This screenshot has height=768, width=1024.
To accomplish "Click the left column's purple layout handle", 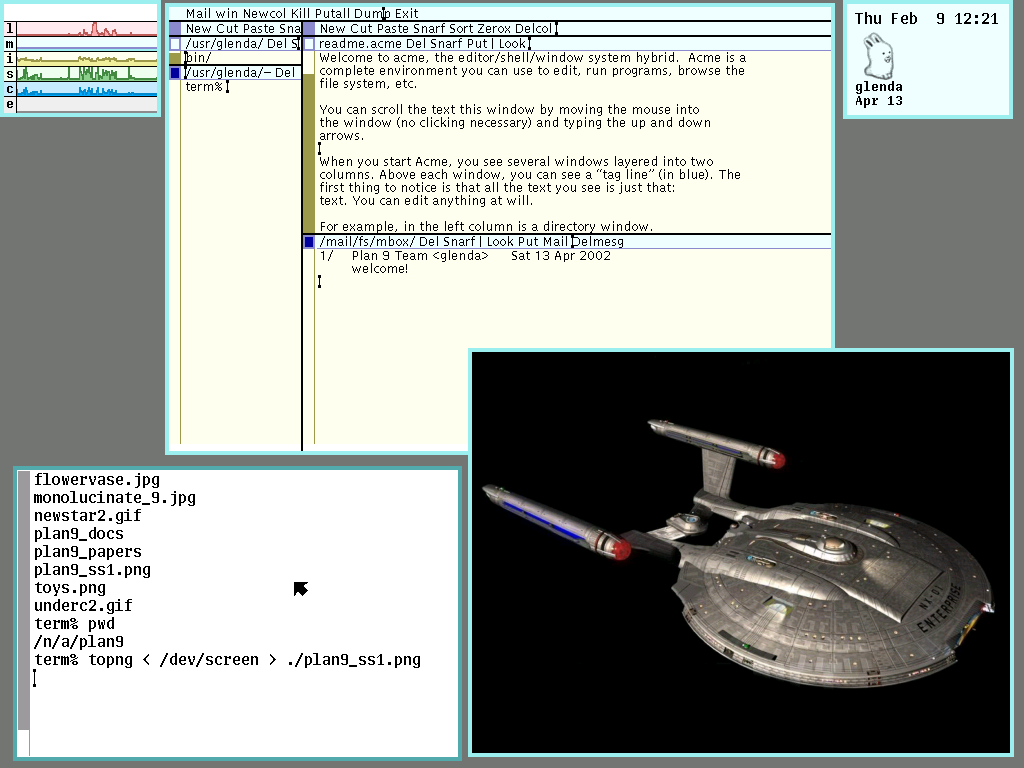I will 175,29.
